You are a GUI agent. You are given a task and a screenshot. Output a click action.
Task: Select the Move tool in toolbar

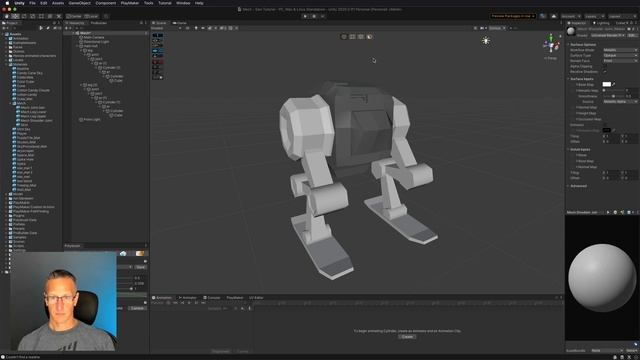point(15,16)
